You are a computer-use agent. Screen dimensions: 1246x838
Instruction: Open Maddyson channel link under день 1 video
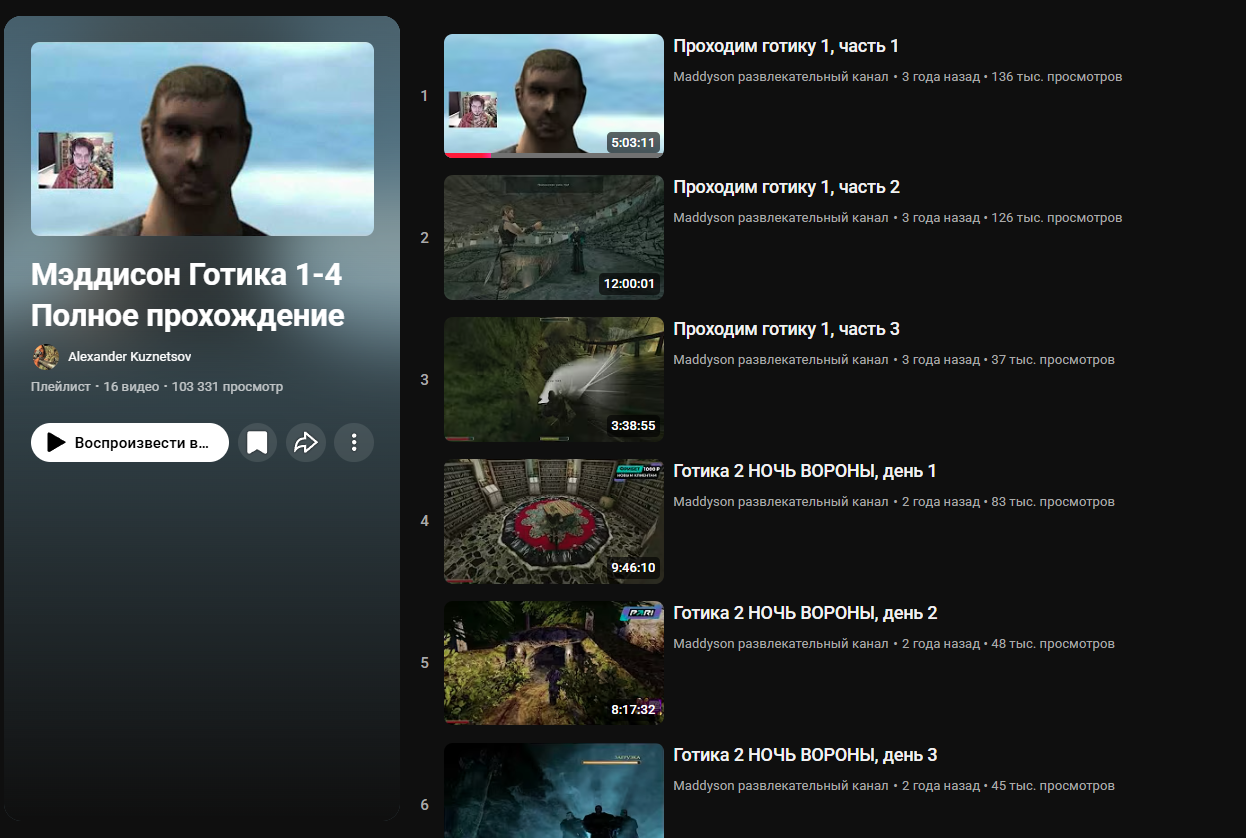click(x=780, y=502)
